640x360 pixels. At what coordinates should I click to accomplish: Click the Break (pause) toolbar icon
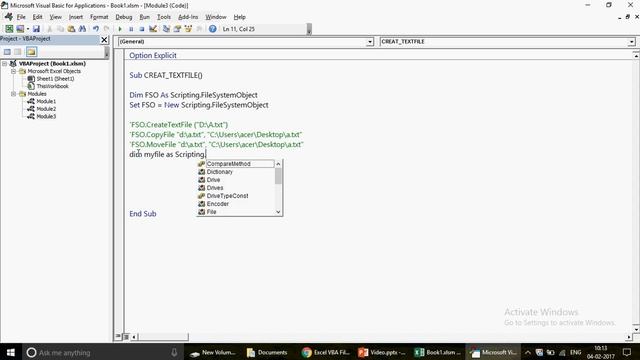131,29
